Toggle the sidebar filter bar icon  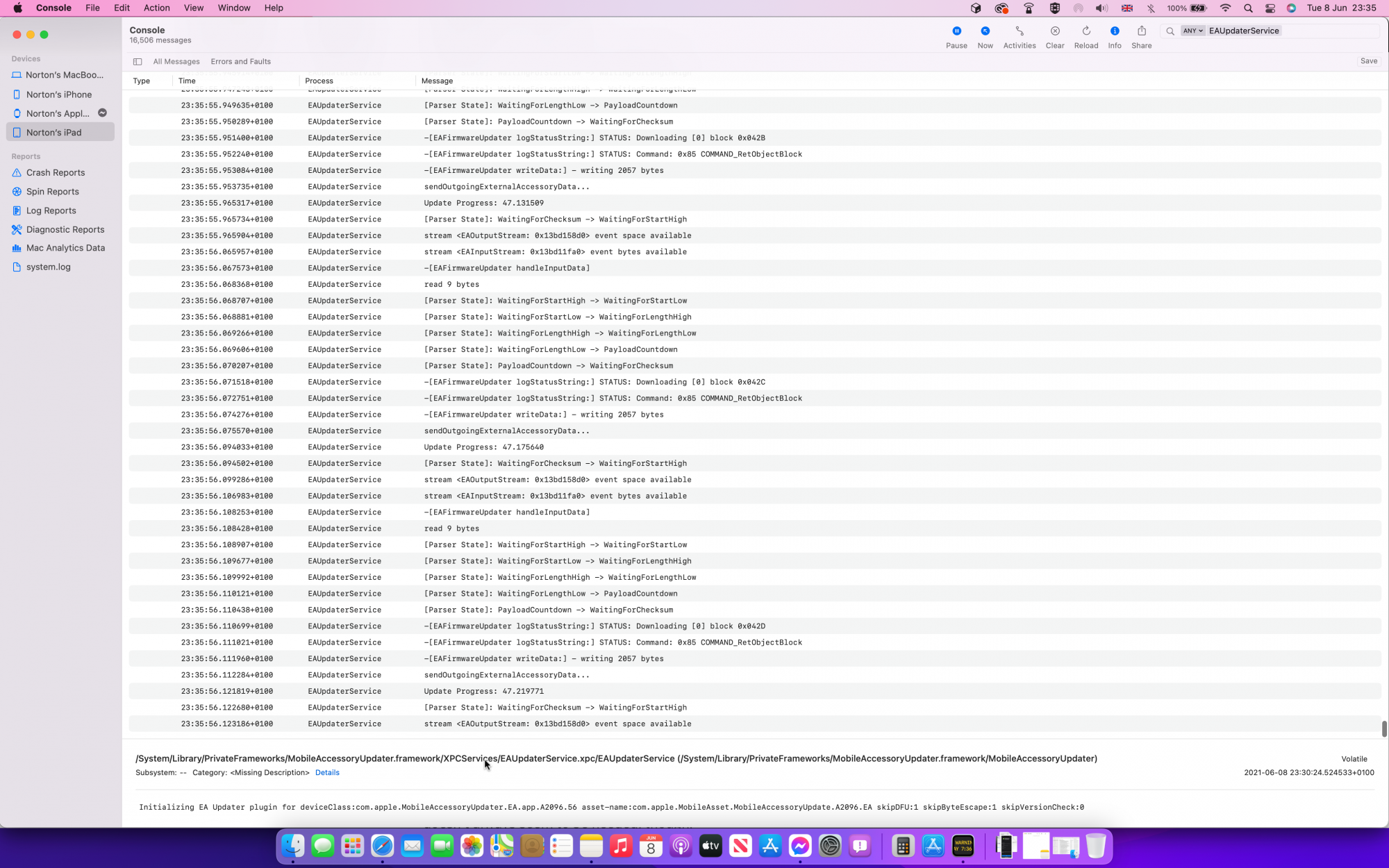[138, 62]
